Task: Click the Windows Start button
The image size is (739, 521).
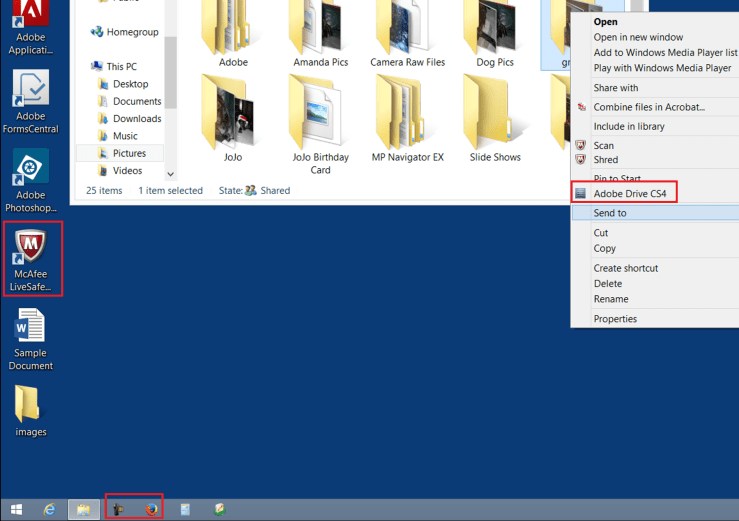Action: point(16,509)
